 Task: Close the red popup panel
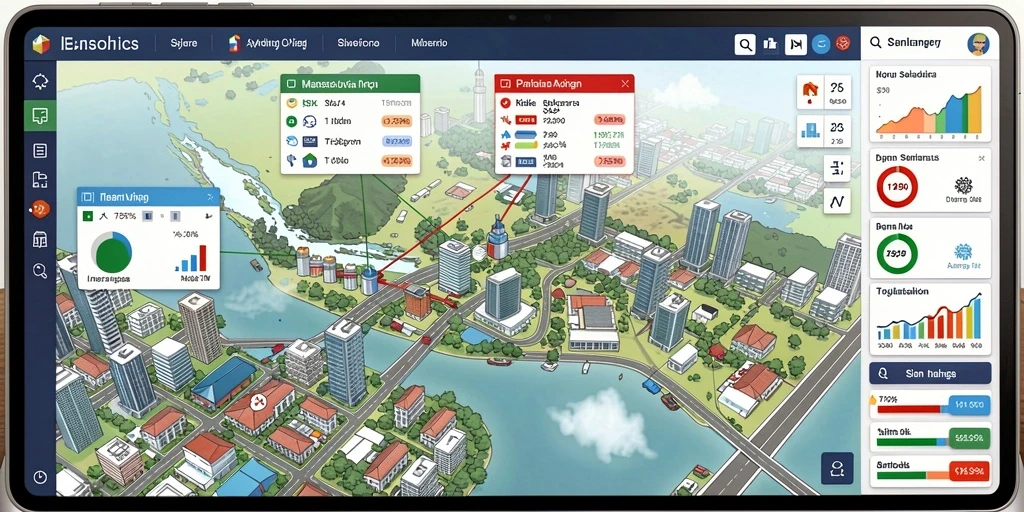(625, 84)
